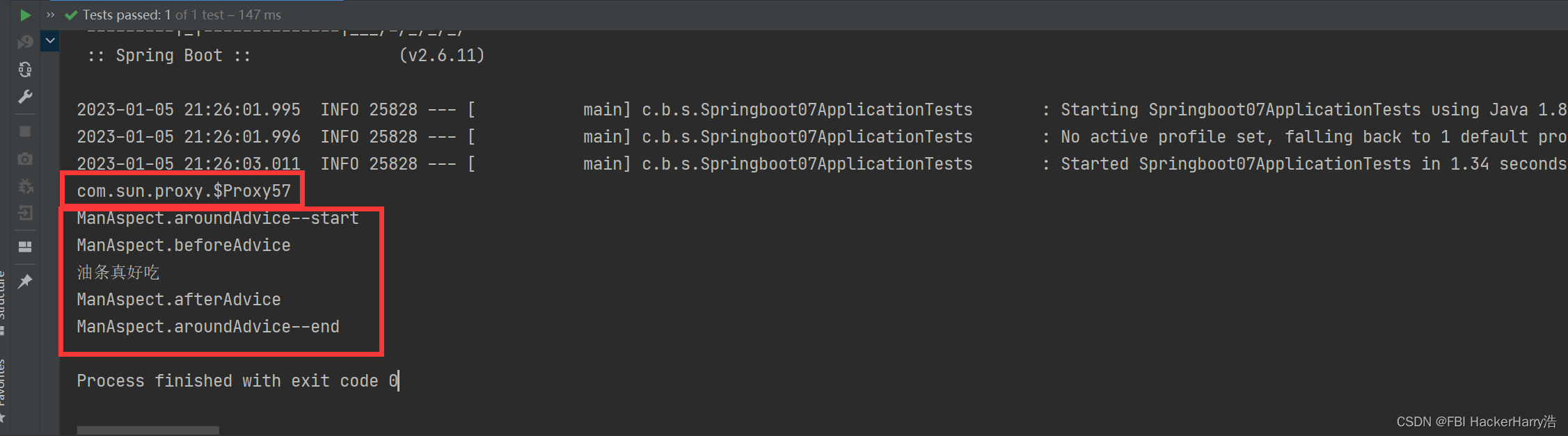Click the horizontal scrollbar thumb at bottom
This screenshot has height=436, width=1568.
pos(148,430)
